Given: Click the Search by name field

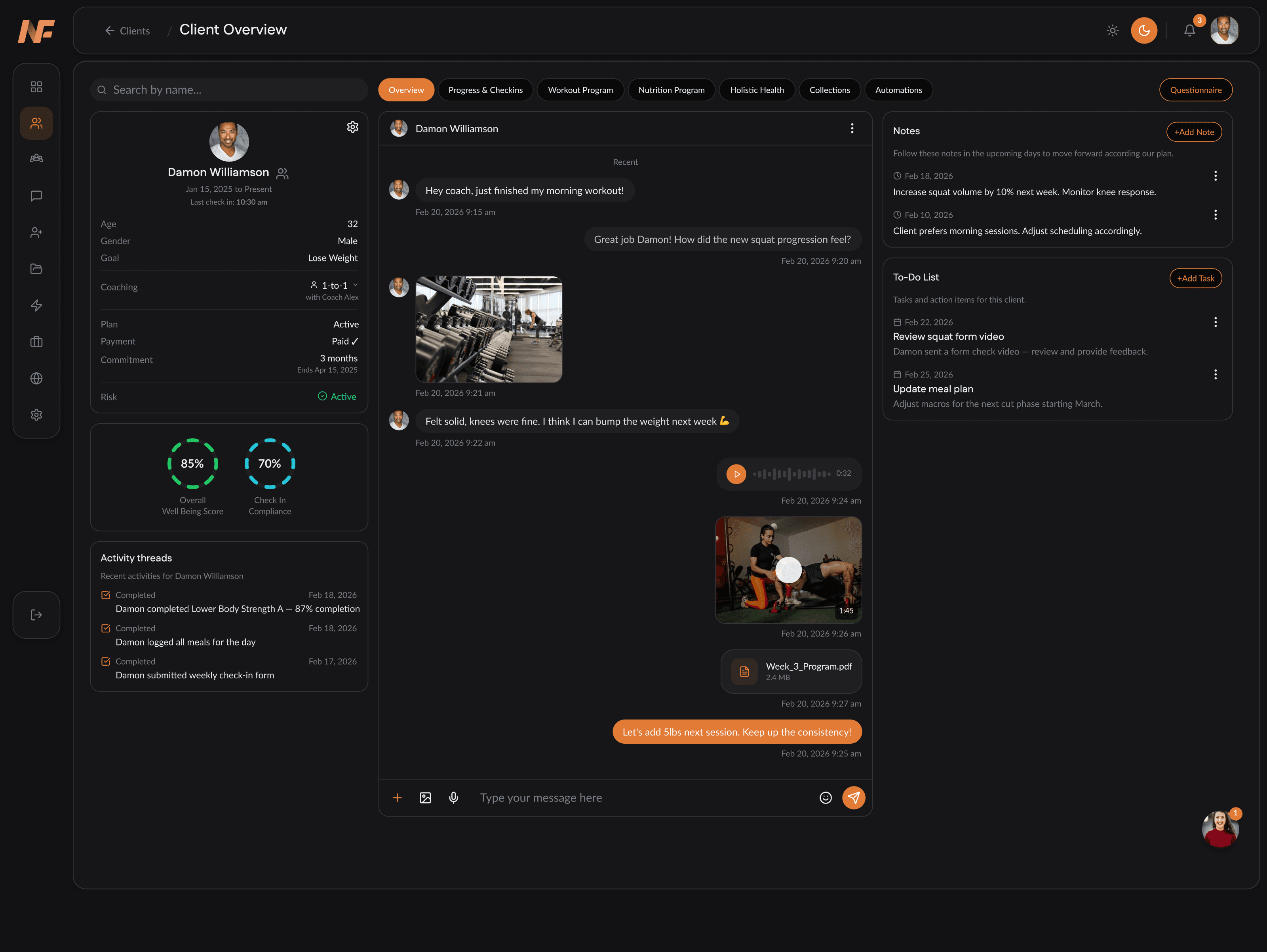Looking at the screenshot, I should coord(229,90).
